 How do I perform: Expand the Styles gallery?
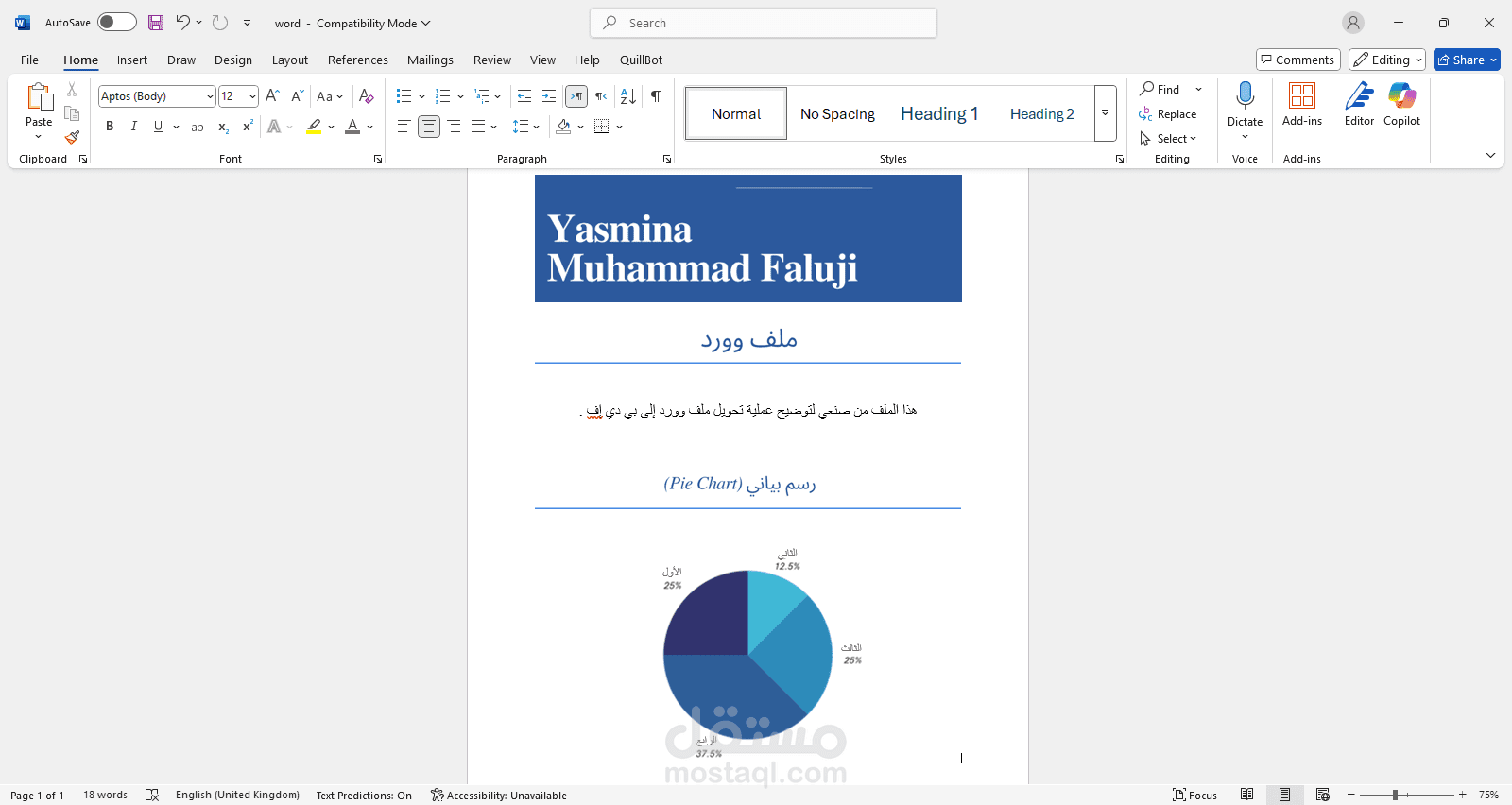click(x=1105, y=113)
